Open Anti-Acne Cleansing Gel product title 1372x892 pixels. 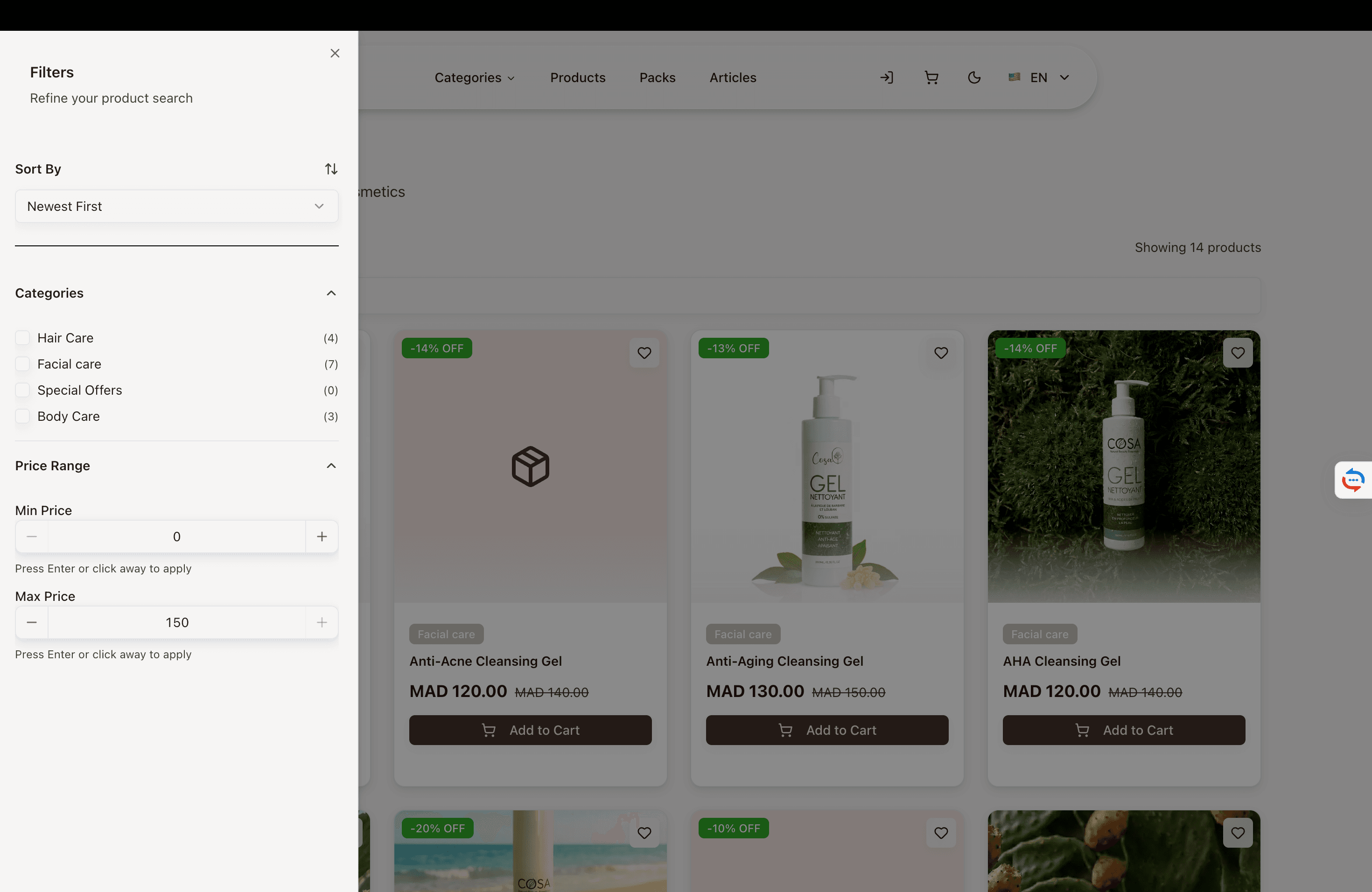[x=485, y=661]
